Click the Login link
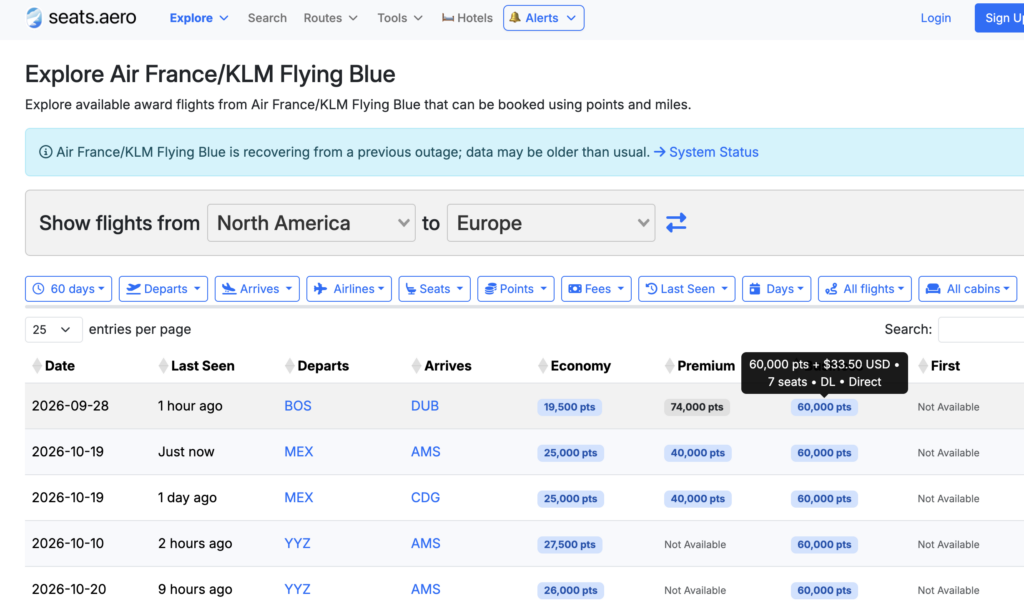The image size is (1024, 606). pos(935,18)
